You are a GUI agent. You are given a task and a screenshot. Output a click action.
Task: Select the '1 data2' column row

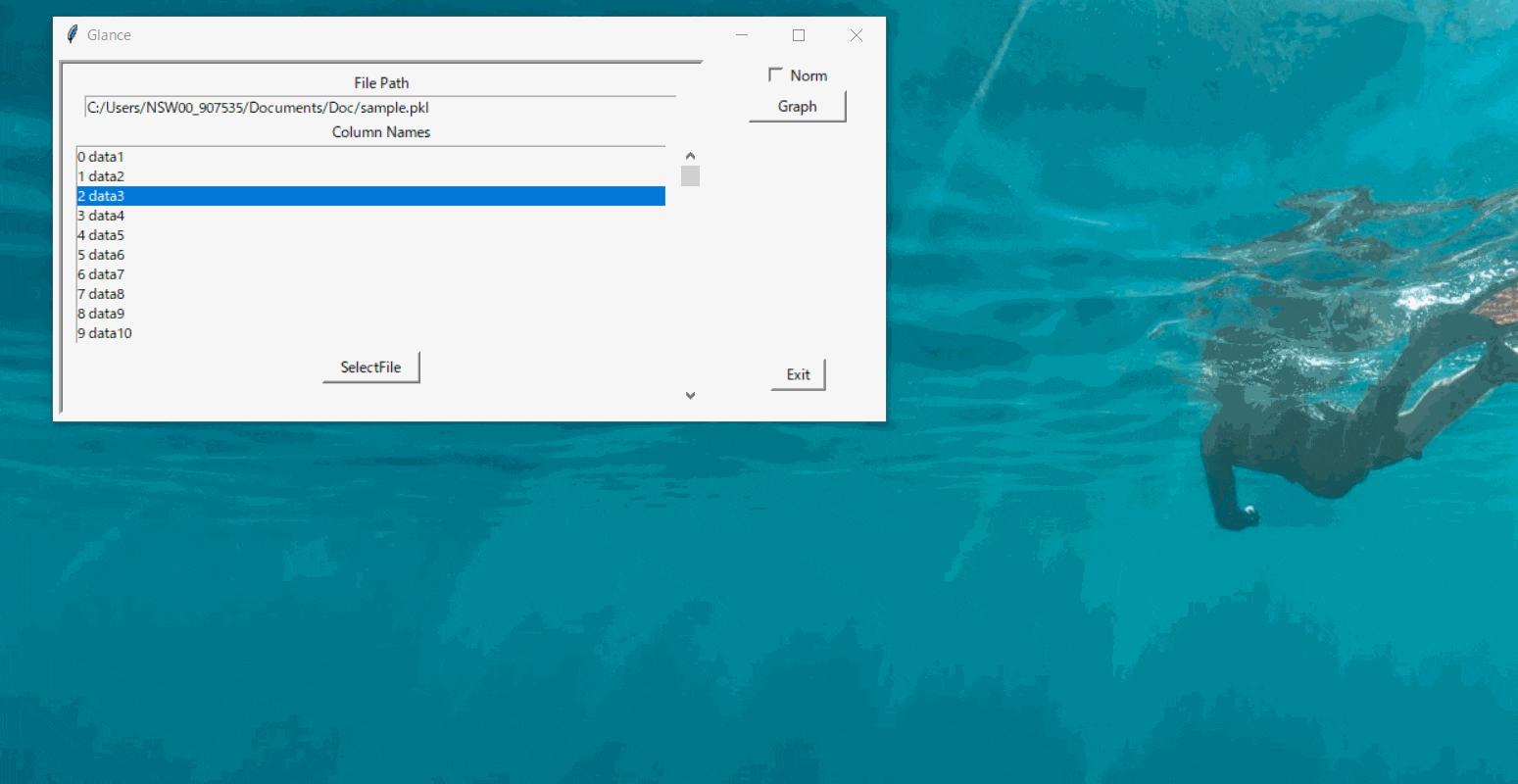(371, 176)
